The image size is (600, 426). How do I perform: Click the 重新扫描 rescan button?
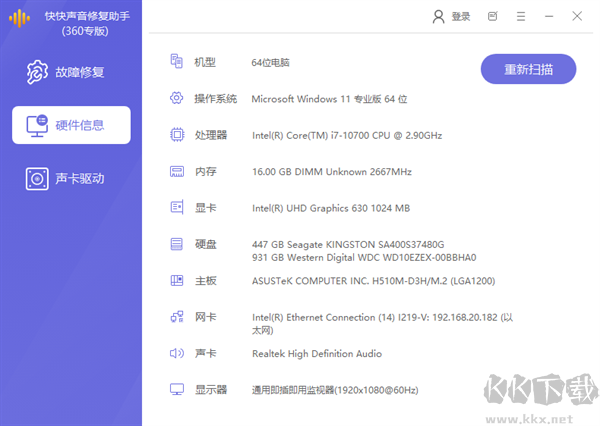coord(528,70)
